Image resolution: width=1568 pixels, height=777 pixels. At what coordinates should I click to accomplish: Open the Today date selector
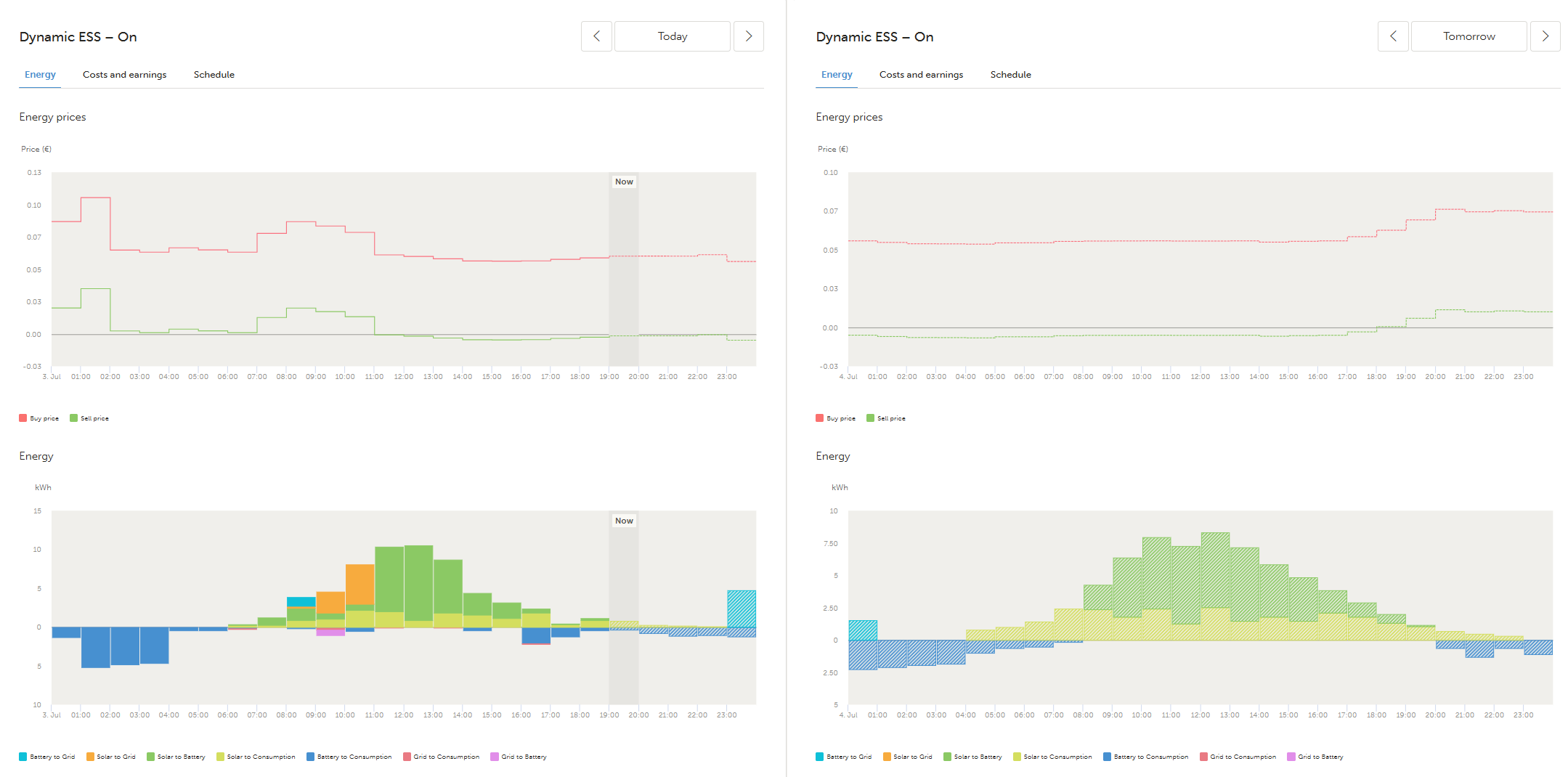pos(673,36)
